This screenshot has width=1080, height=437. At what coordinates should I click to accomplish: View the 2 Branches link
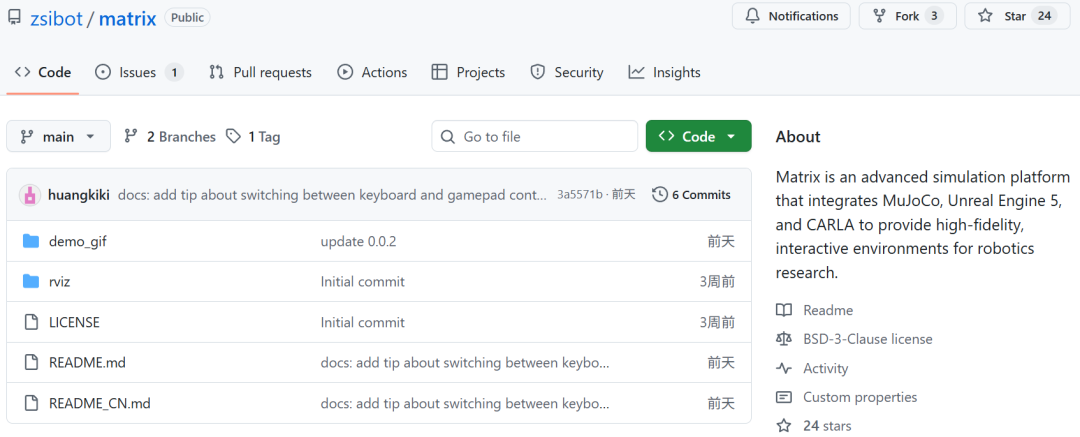coord(170,136)
